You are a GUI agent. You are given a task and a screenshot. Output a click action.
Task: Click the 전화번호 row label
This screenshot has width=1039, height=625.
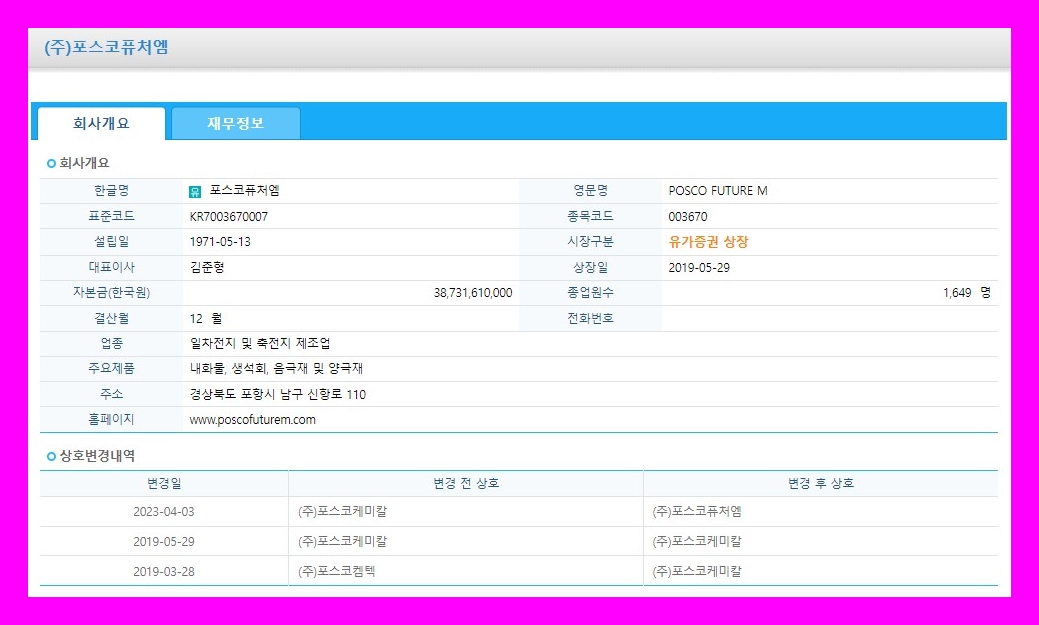pyautogui.click(x=590, y=318)
